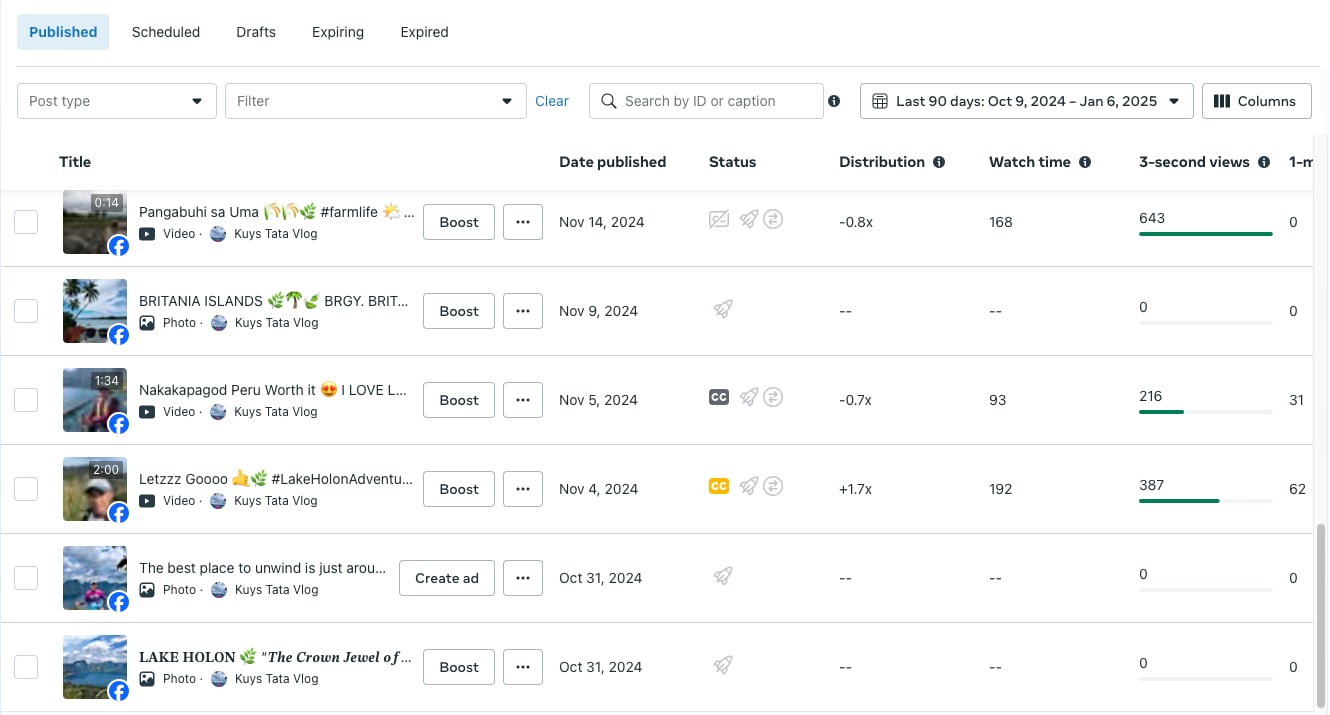Expand the Filter dropdown
1330x715 pixels.
click(376, 101)
